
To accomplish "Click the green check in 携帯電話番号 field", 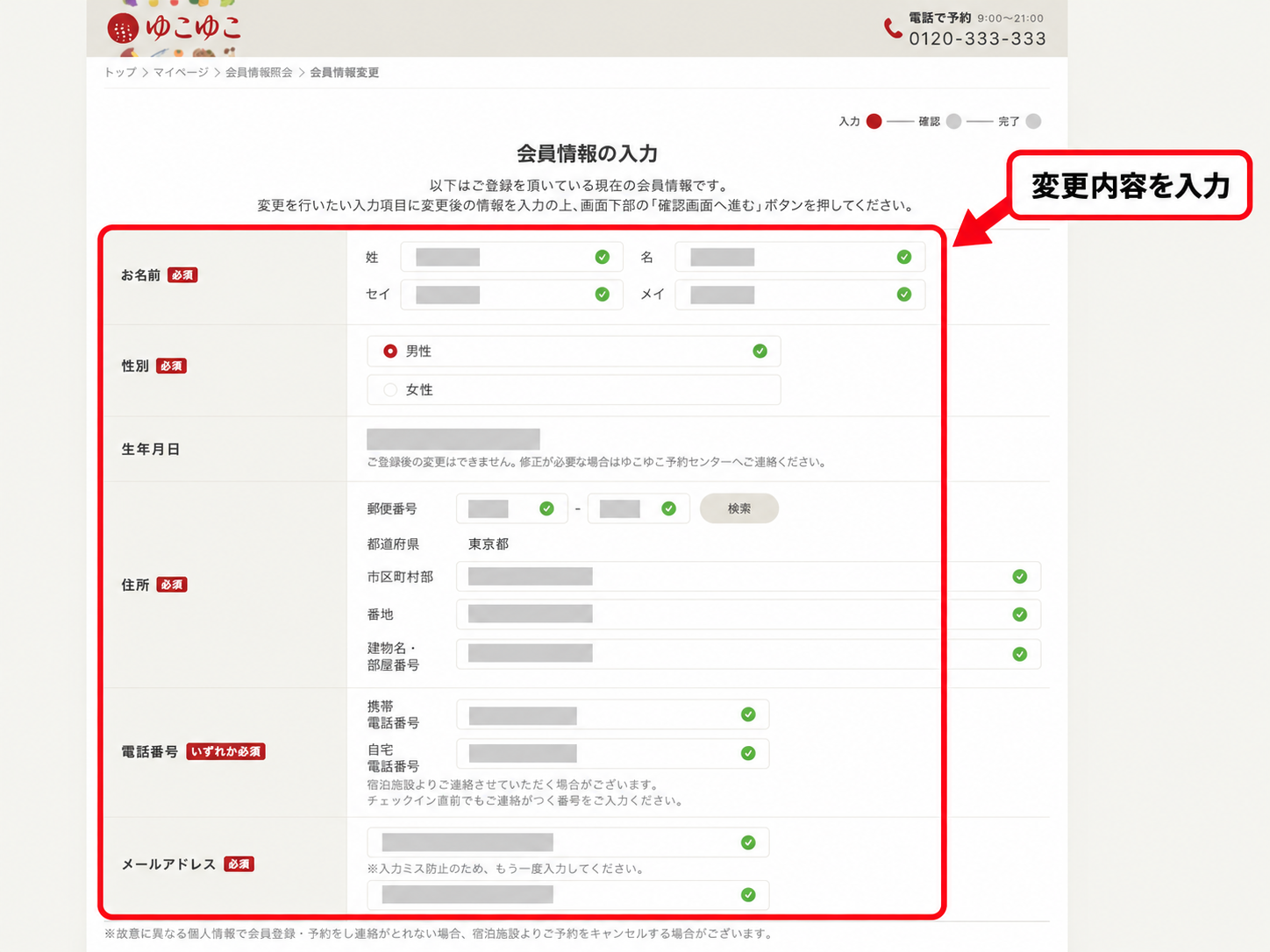I will coord(748,714).
